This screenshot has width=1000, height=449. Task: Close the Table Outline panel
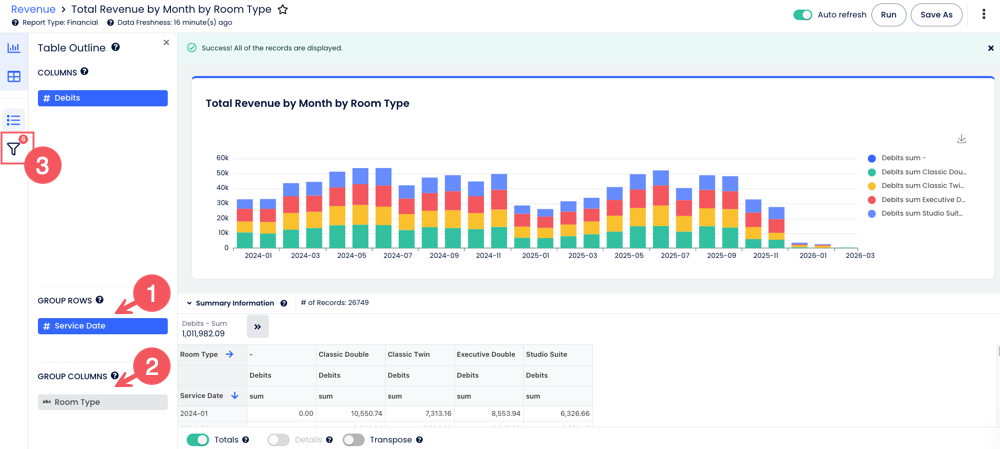point(166,43)
